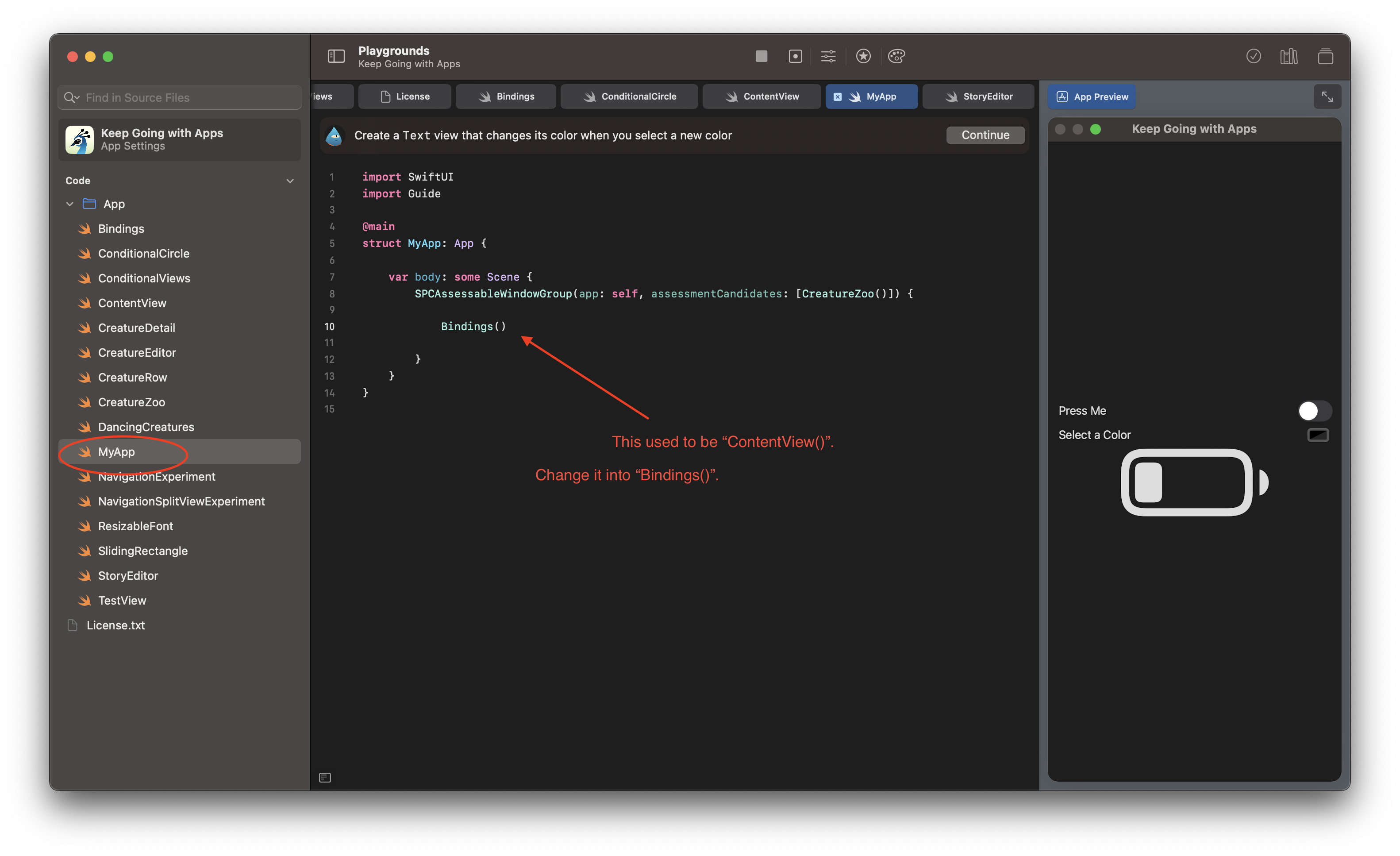Open CreatureRow in the sidebar

pyautogui.click(x=180, y=378)
